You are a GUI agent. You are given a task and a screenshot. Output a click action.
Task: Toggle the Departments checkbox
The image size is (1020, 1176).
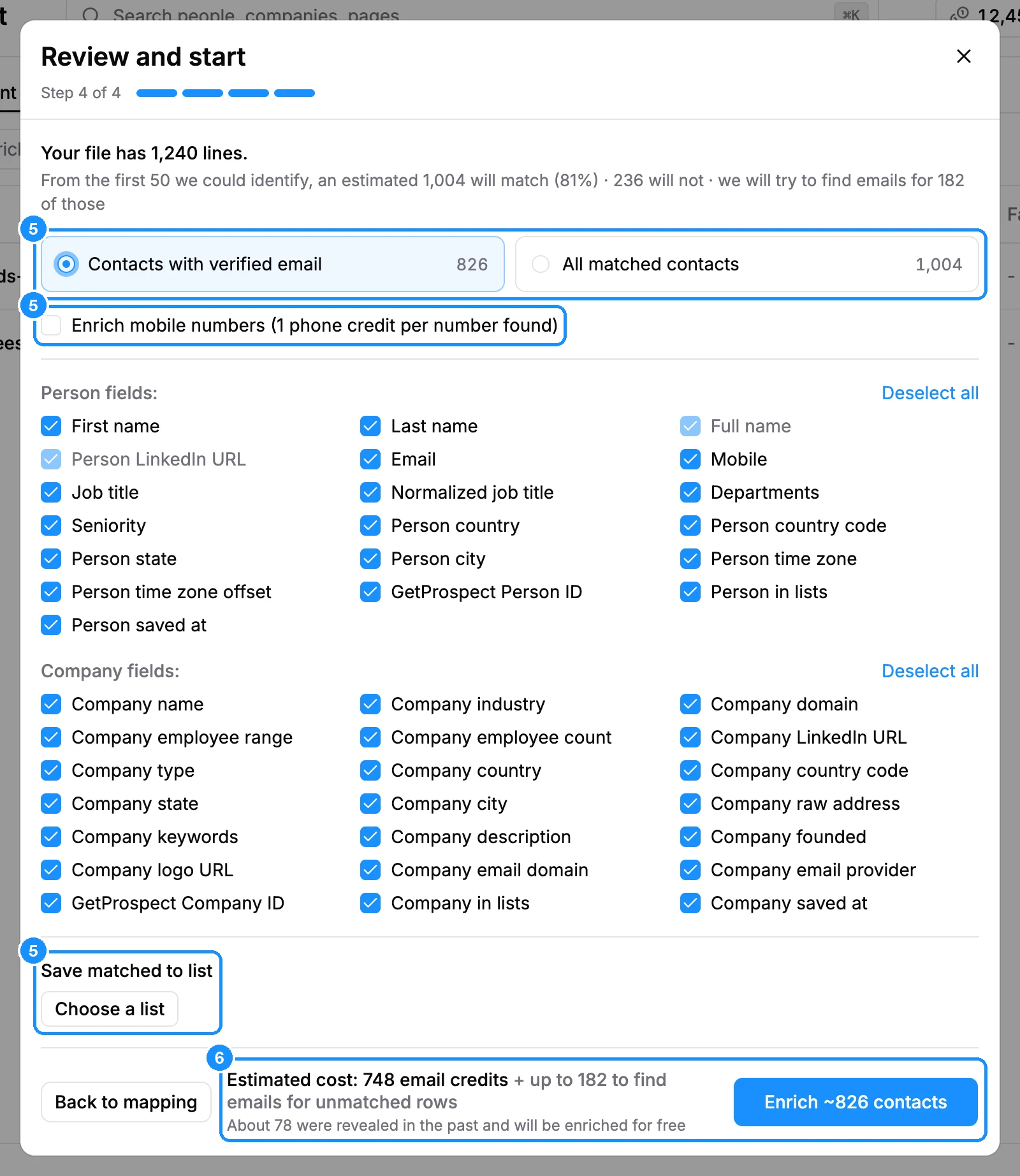690,492
